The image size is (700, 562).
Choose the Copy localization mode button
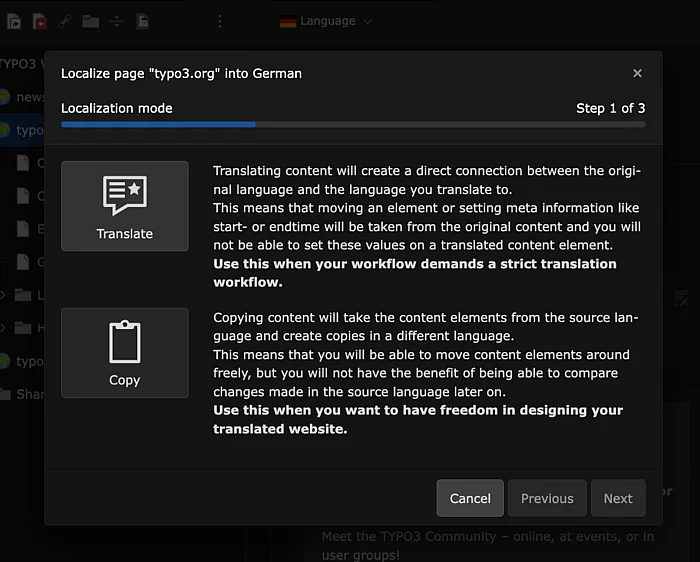tap(125, 353)
